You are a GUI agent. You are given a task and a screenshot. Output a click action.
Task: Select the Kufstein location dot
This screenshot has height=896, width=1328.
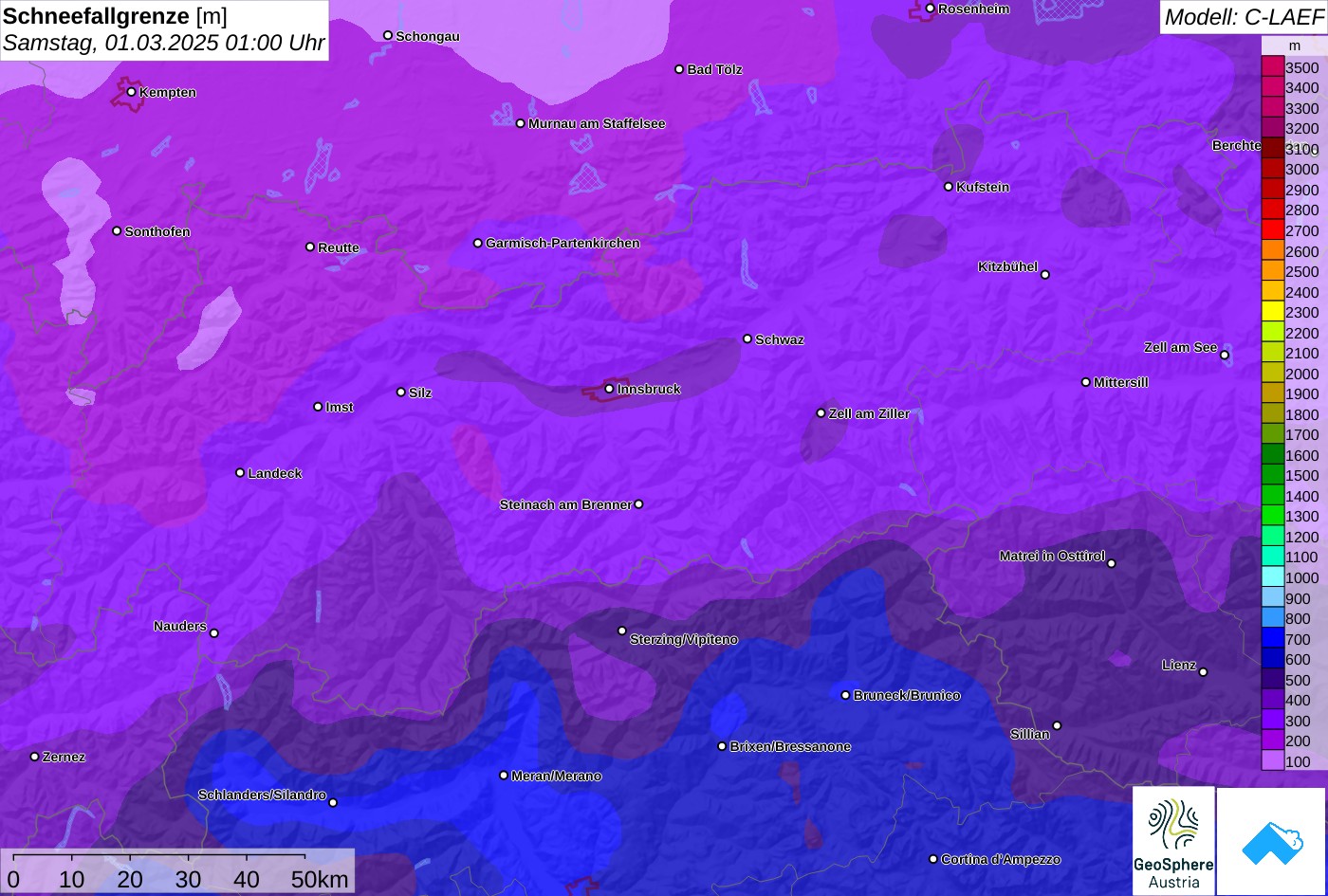[x=949, y=187]
